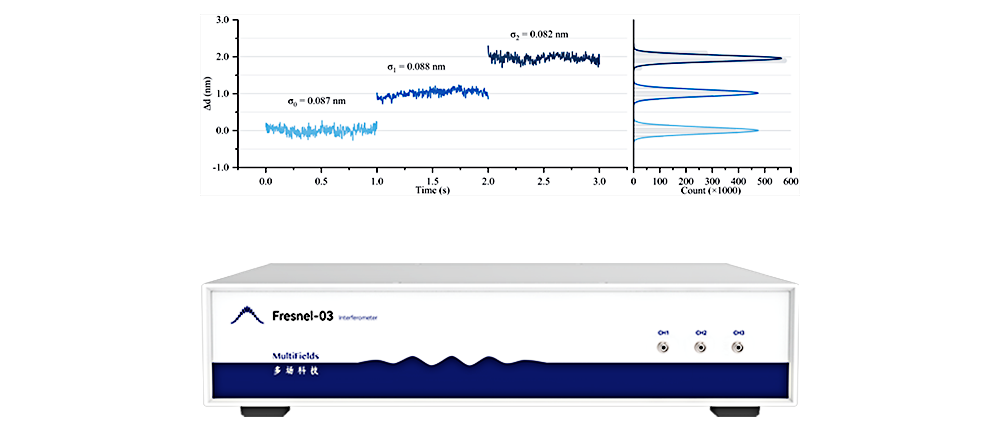The width and height of the screenshot is (1000, 430).
Task: Click the CH3 connector port
Action: 738,348
